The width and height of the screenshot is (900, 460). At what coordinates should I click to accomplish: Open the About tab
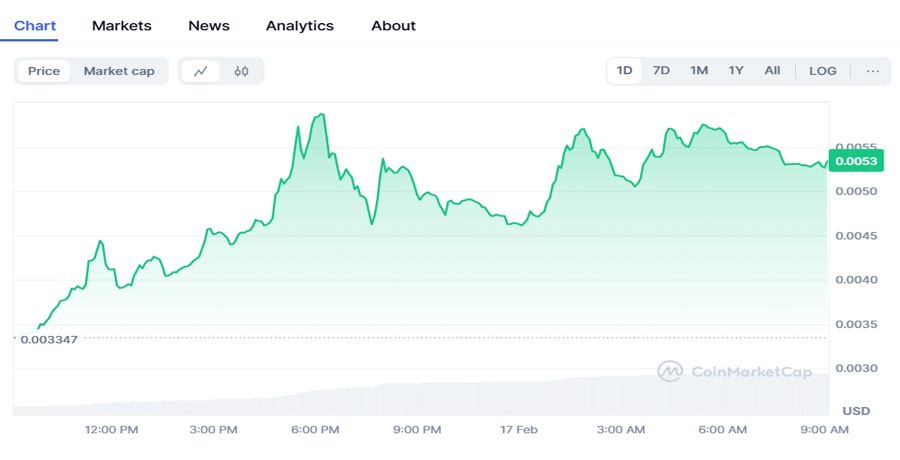(x=393, y=25)
